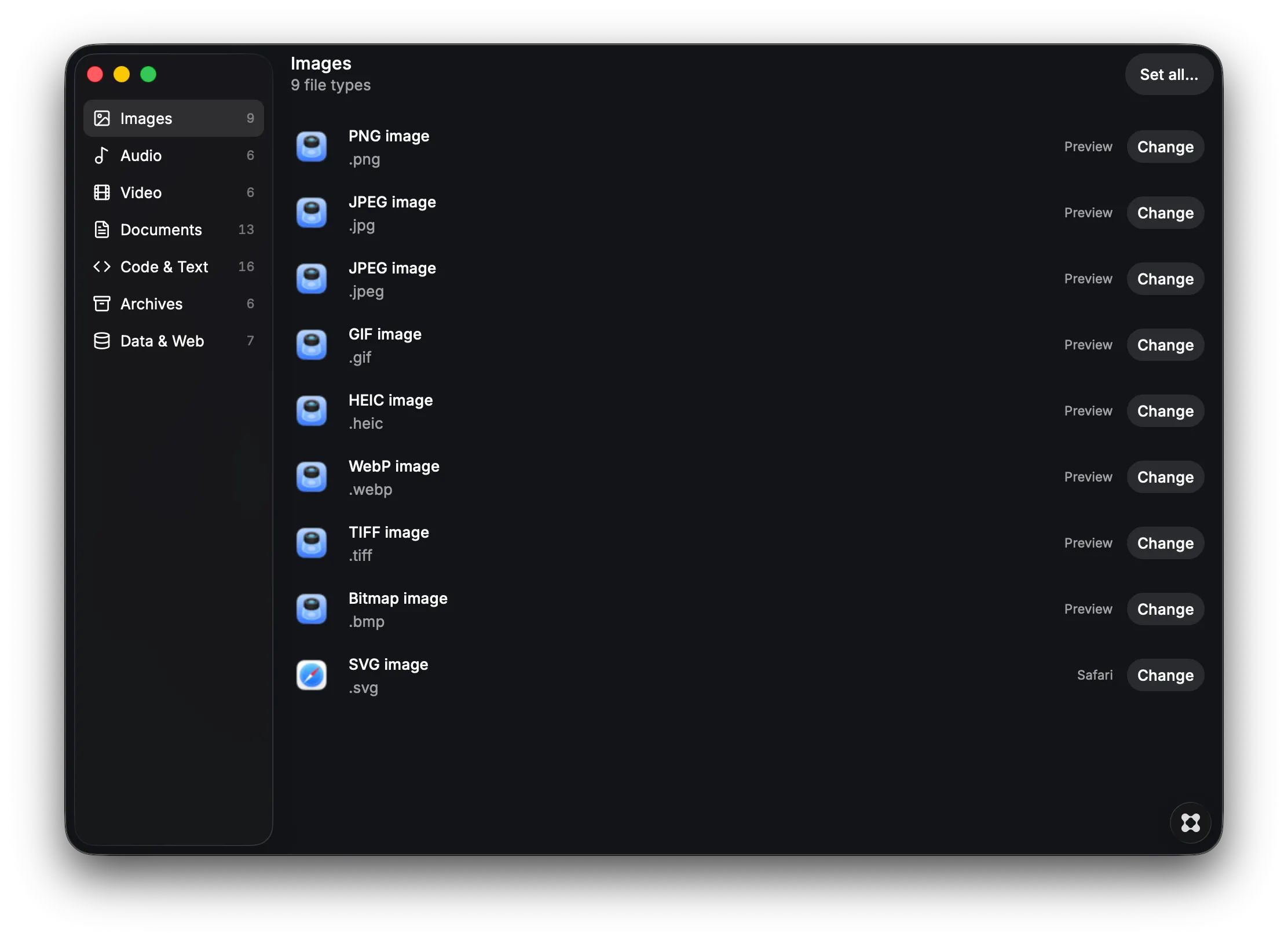Change the default app for PNG image
The height and width of the screenshot is (941, 1288).
pos(1165,147)
